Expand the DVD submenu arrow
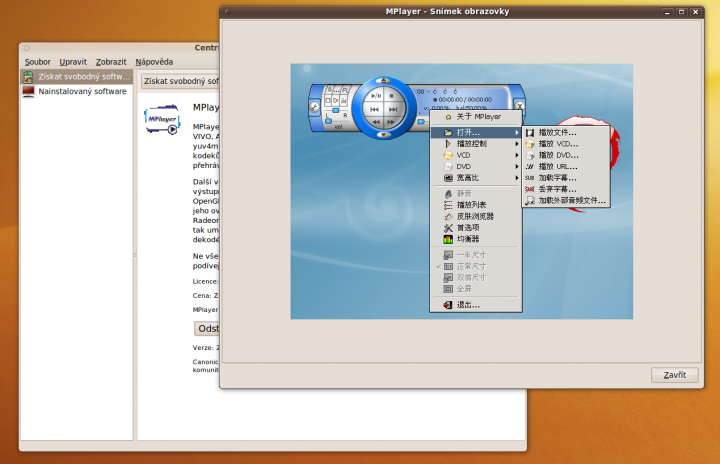The image size is (720, 464). tap(517, 166)
